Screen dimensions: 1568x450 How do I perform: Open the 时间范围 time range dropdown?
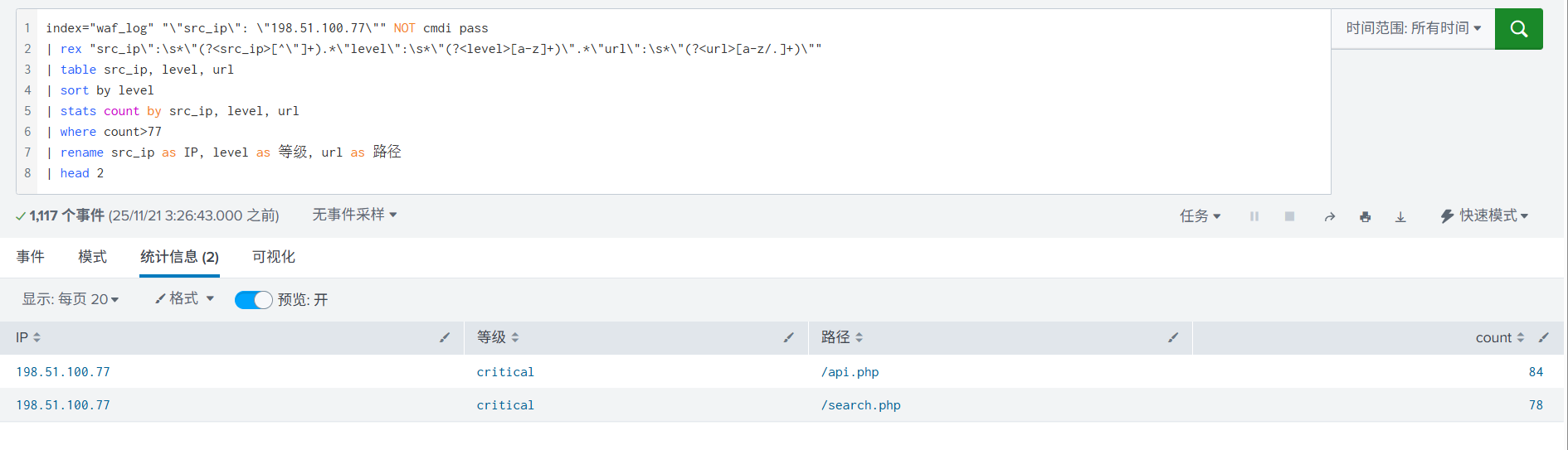pos(1413,28)
